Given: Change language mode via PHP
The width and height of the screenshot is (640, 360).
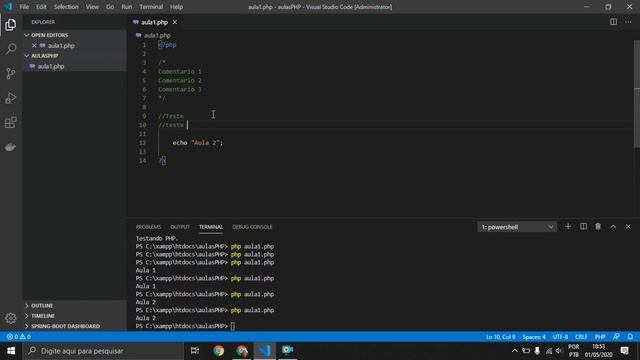Looking at the screenshot, I should tap(600, 337).
